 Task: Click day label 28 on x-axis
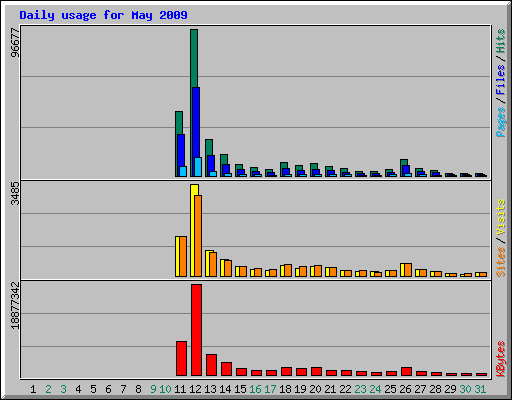point(435,389)
